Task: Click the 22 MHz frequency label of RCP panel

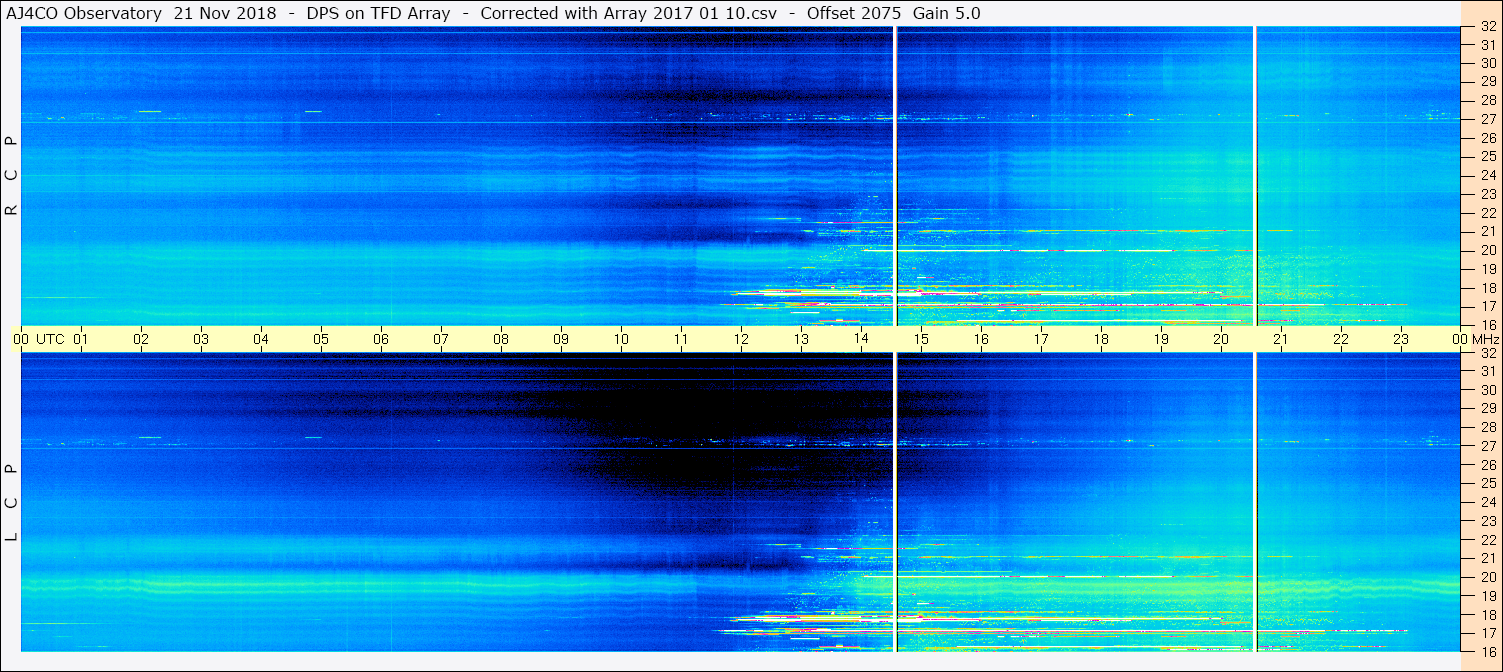Action: pyautogui.click(x=1487, y=213)
